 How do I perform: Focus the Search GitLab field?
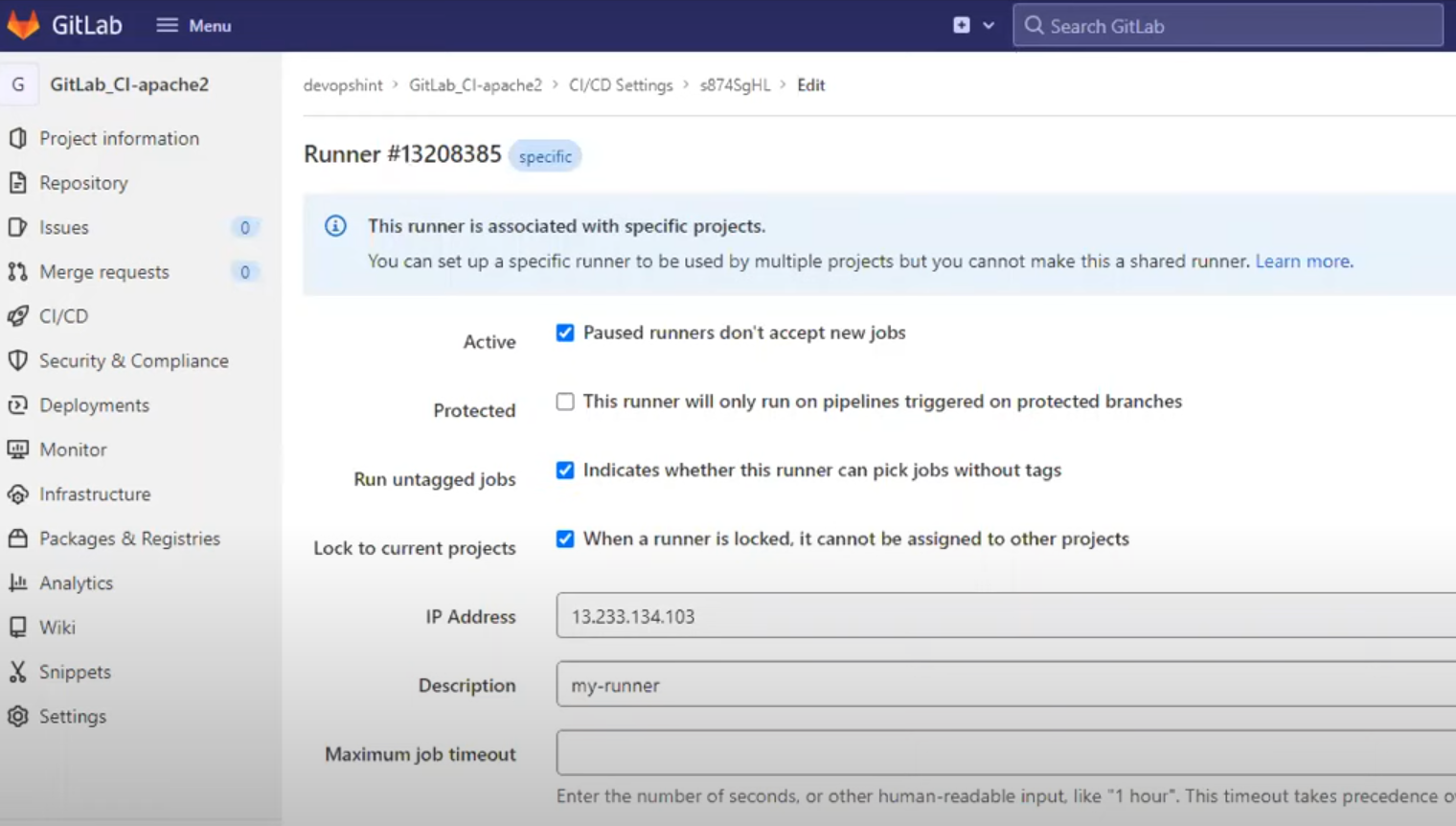pyautogui.click(x=1228, y=26)
